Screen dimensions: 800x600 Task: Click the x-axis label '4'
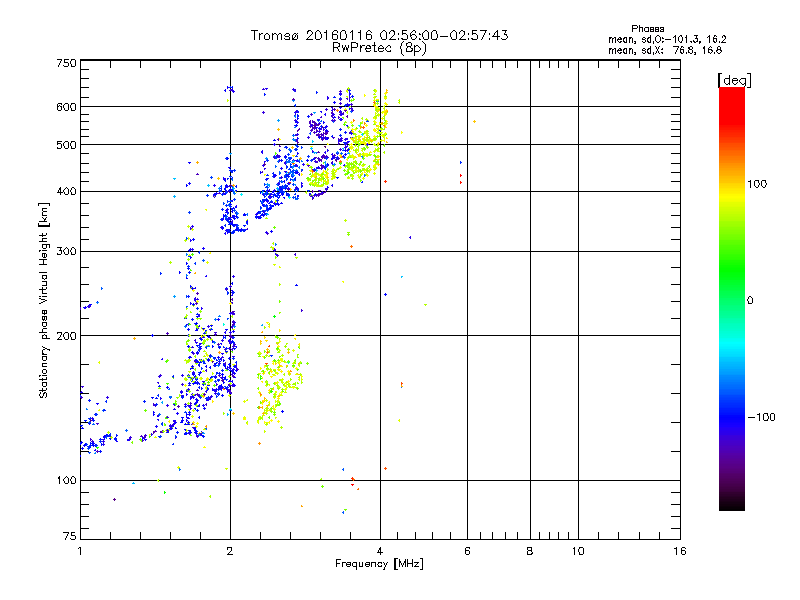coord(380,551)
